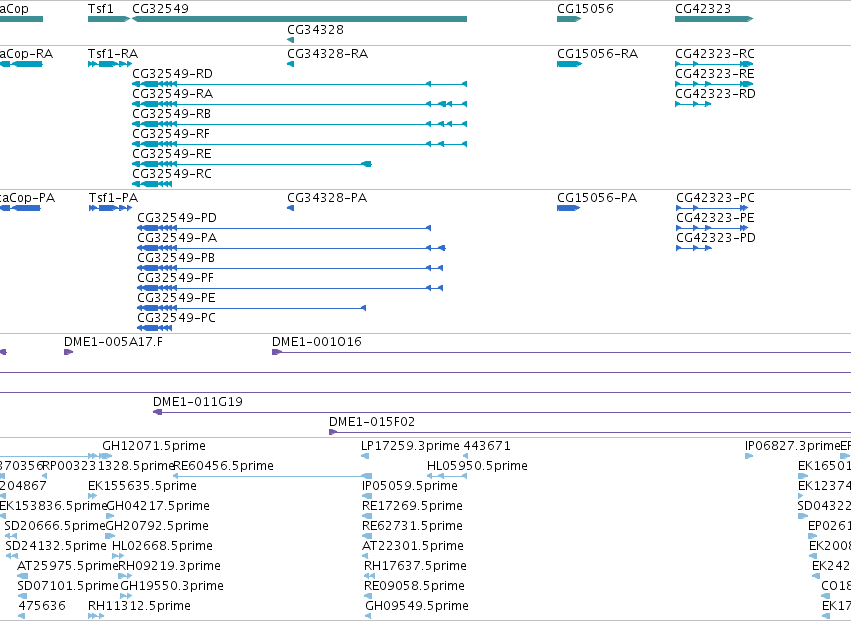The width and height of the screenshot is (851, 621).
Task: Click the CG34328-PA protein label
Action: pos(327,198)
